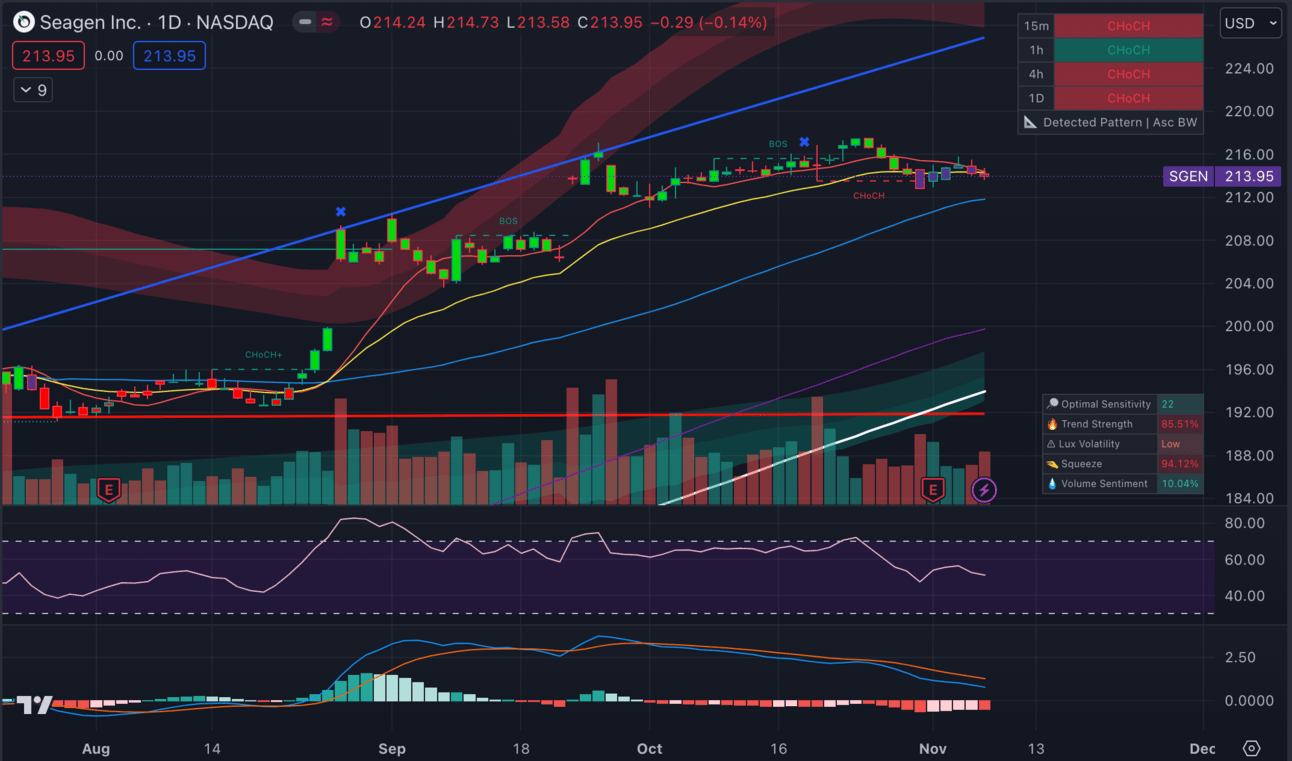The image size is (1292, 761).
Task: Click the Nov label on time axis
Action: 933,749
